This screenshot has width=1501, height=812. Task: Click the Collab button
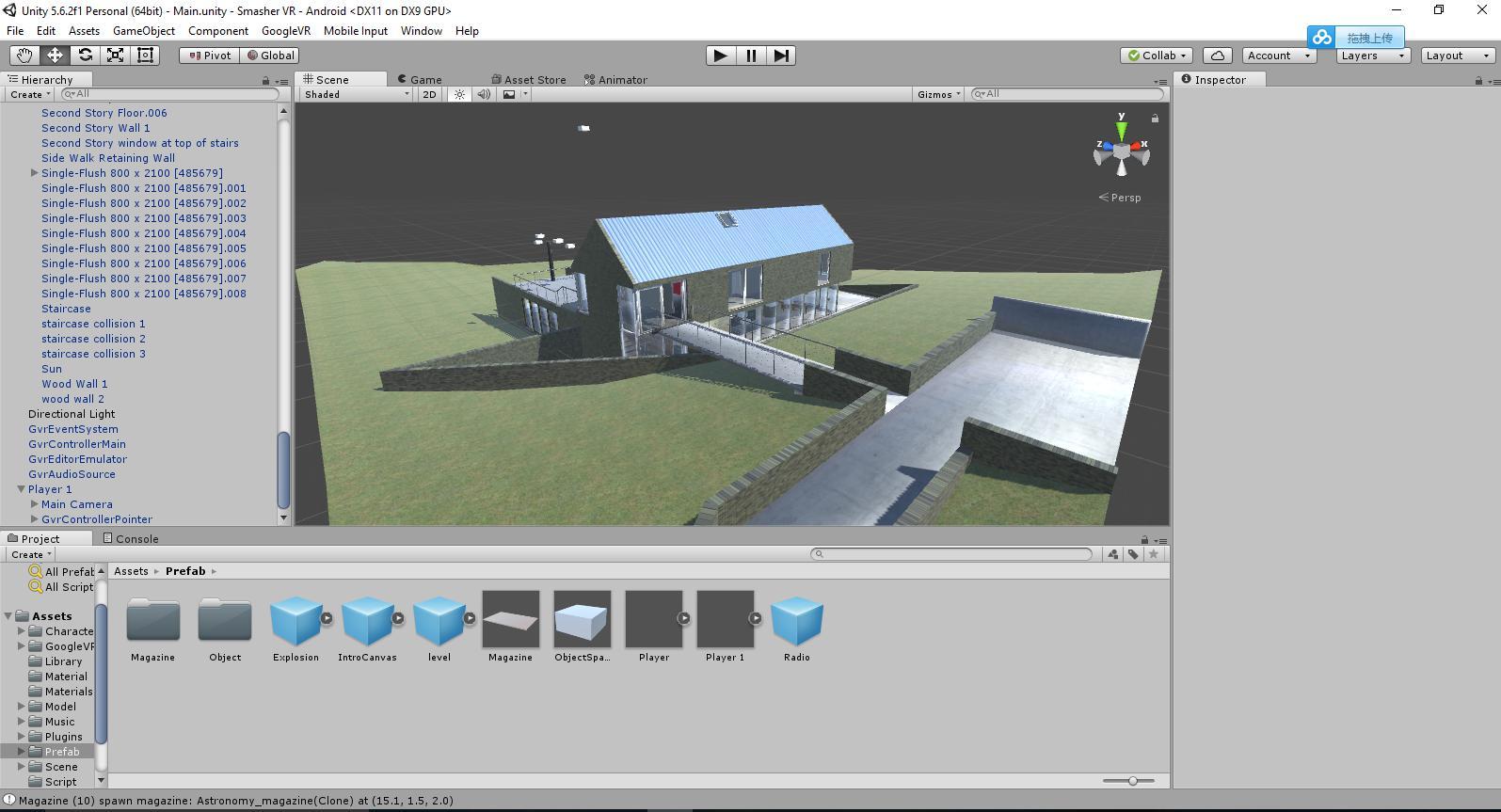pos(1157,56)
